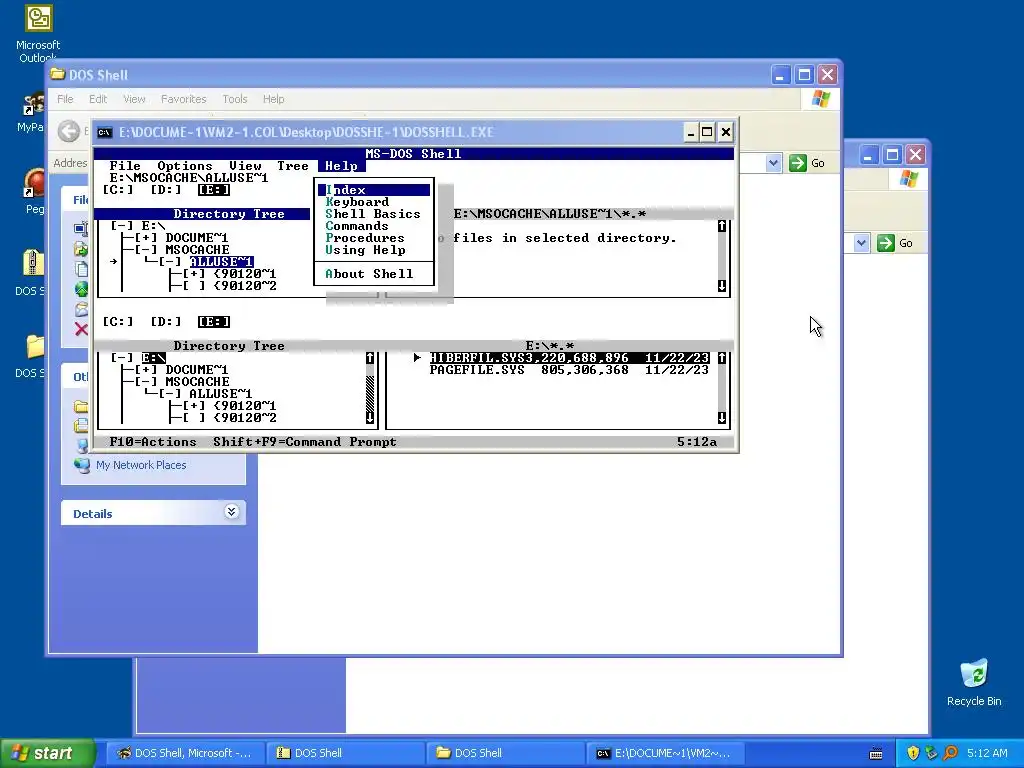The height and width of the screenshot is (768, 1024).
Task: Click scroll-up arrow of lower file list
Action: point(722,358)
